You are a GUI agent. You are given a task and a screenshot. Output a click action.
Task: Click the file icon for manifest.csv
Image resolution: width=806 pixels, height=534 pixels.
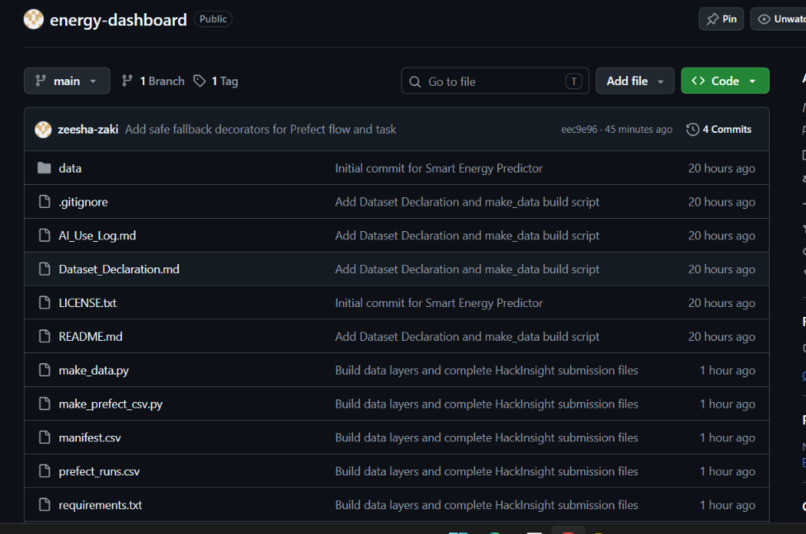(45, 437)
